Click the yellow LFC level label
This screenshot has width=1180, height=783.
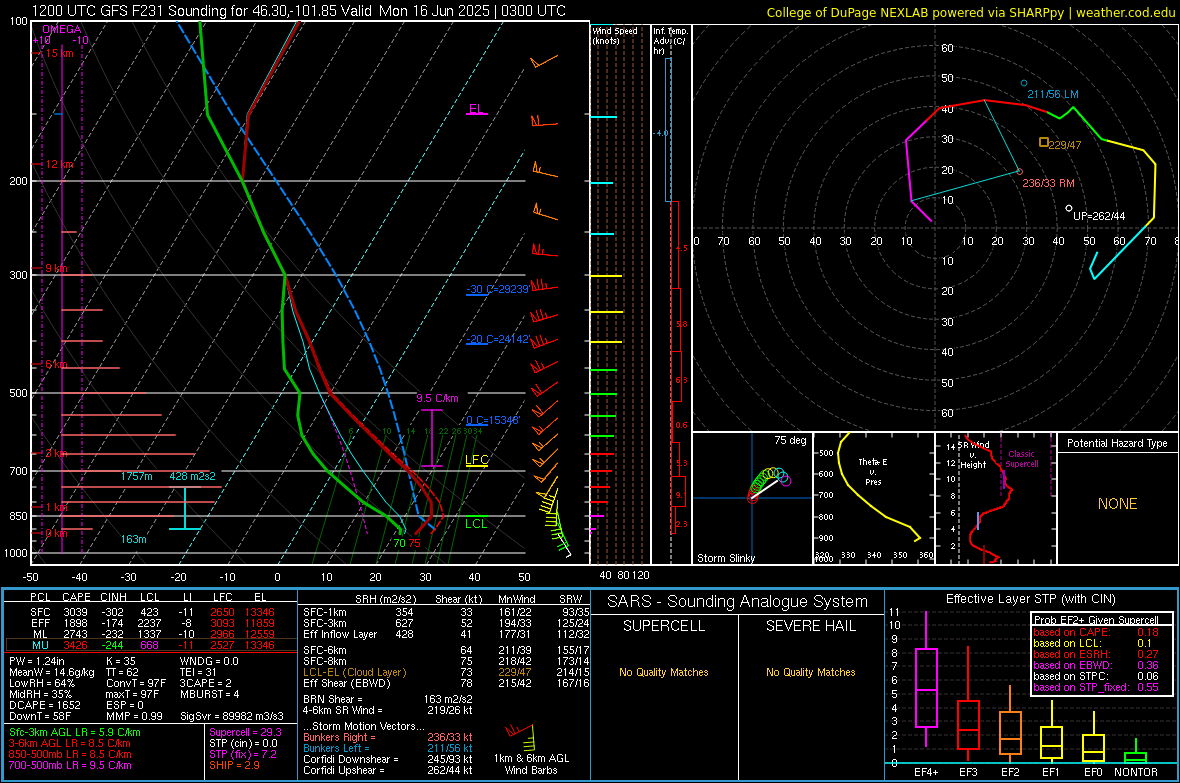click(x=476, y=460)
